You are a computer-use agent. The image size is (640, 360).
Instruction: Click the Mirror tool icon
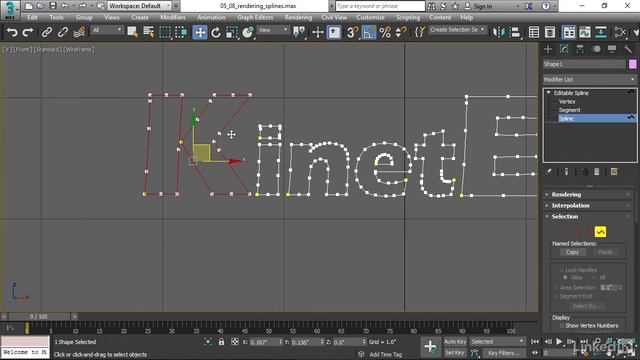pos(499,32)
